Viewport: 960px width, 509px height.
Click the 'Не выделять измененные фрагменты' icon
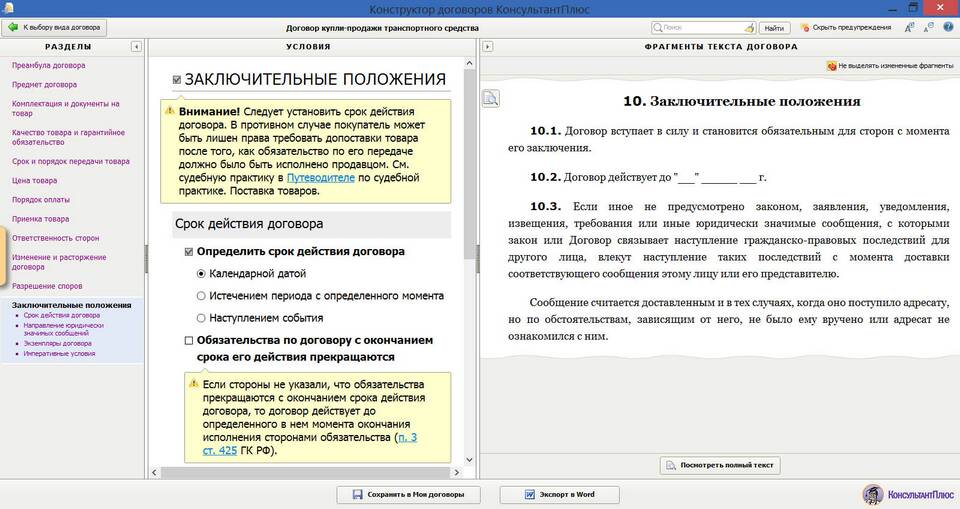pyautogui.click(x=831, y=66)
